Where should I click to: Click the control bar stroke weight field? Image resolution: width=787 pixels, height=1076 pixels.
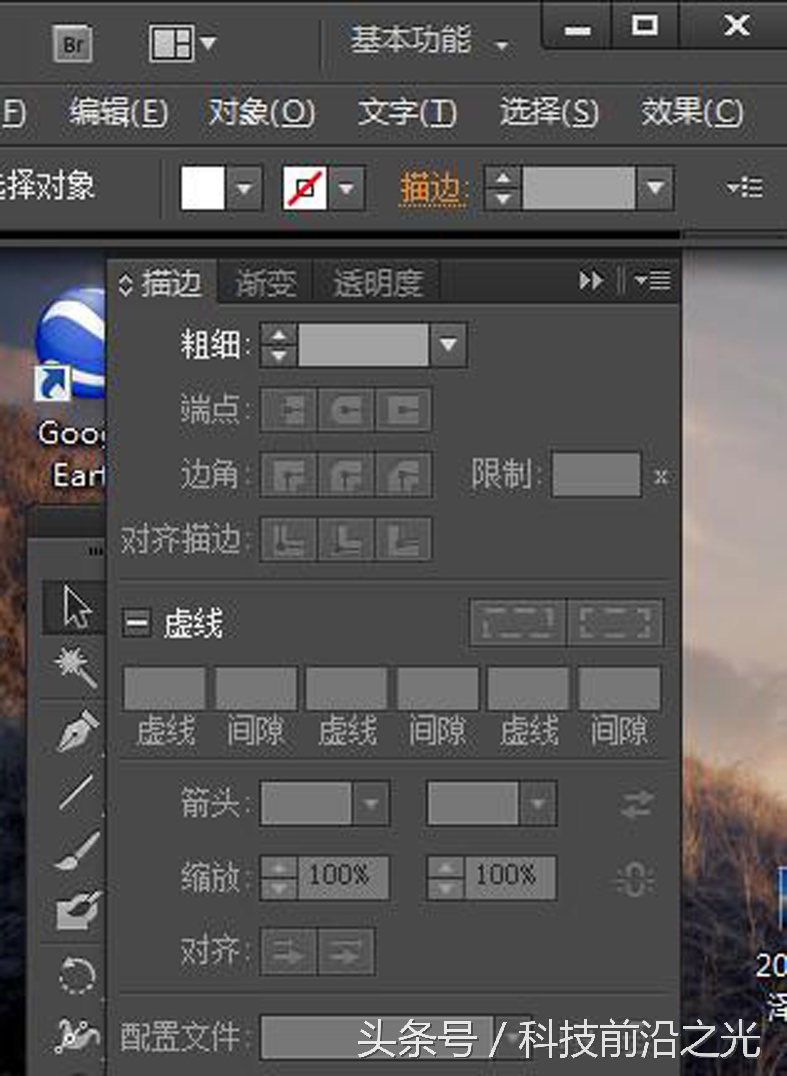(578, 188)
